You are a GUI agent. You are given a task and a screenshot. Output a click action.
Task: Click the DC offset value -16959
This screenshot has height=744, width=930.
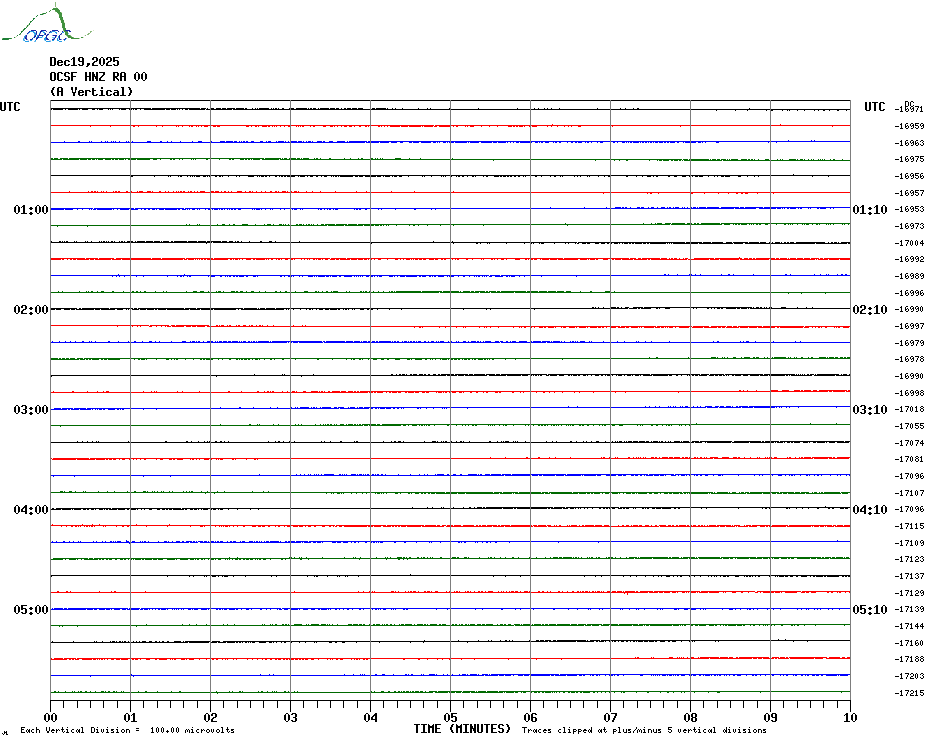pyautogui.click(x=909, y=126)
